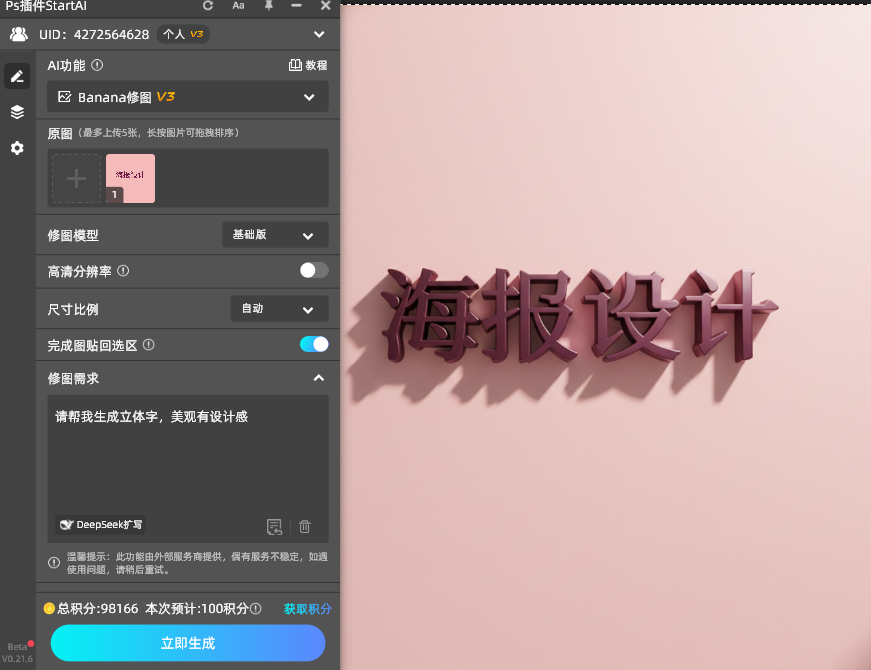
Task: Click the info icon next to AI功能
Action: pos(97,65)
